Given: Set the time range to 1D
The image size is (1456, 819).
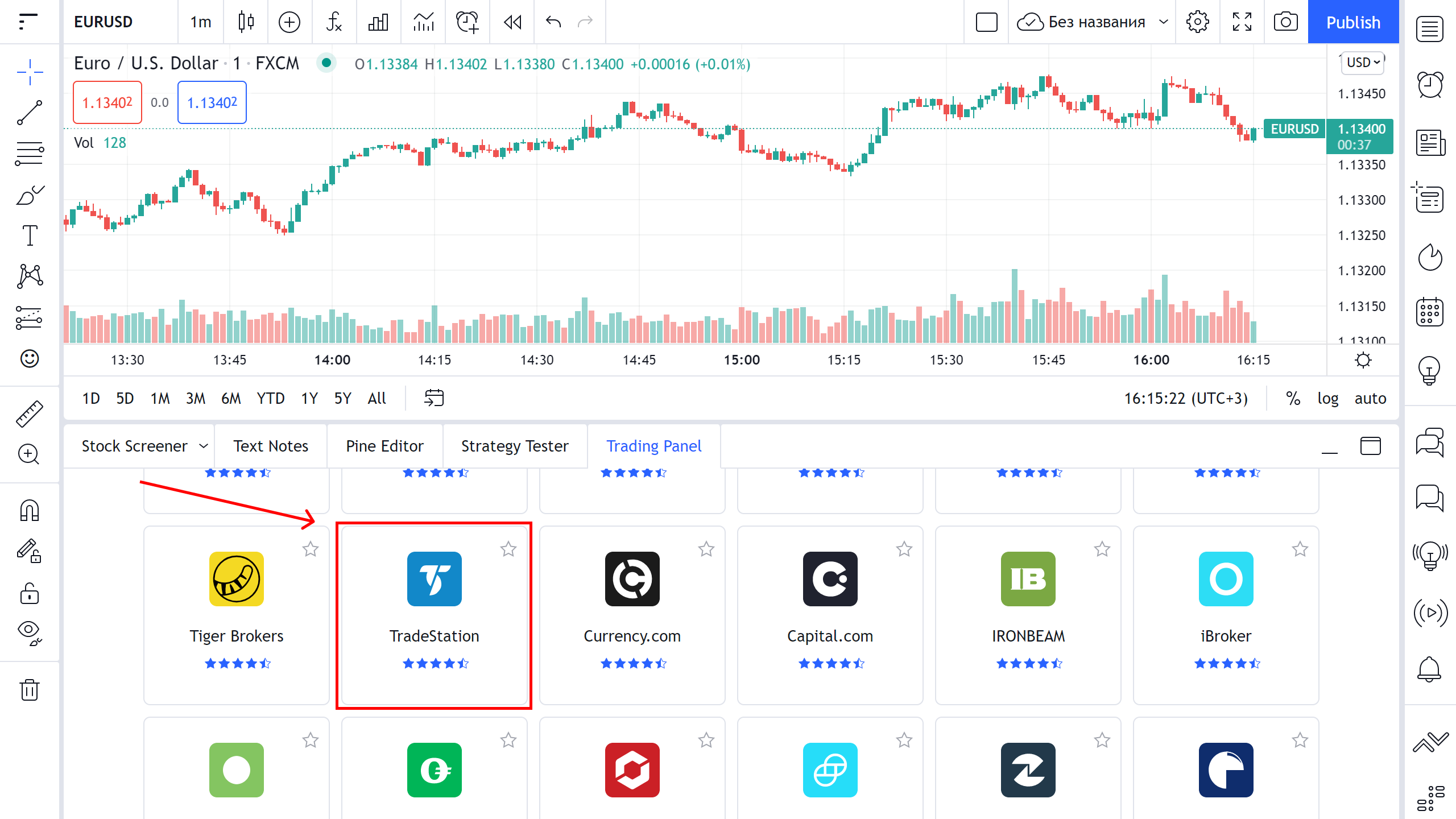Looking at the screenshot, I should pos(90,398).
